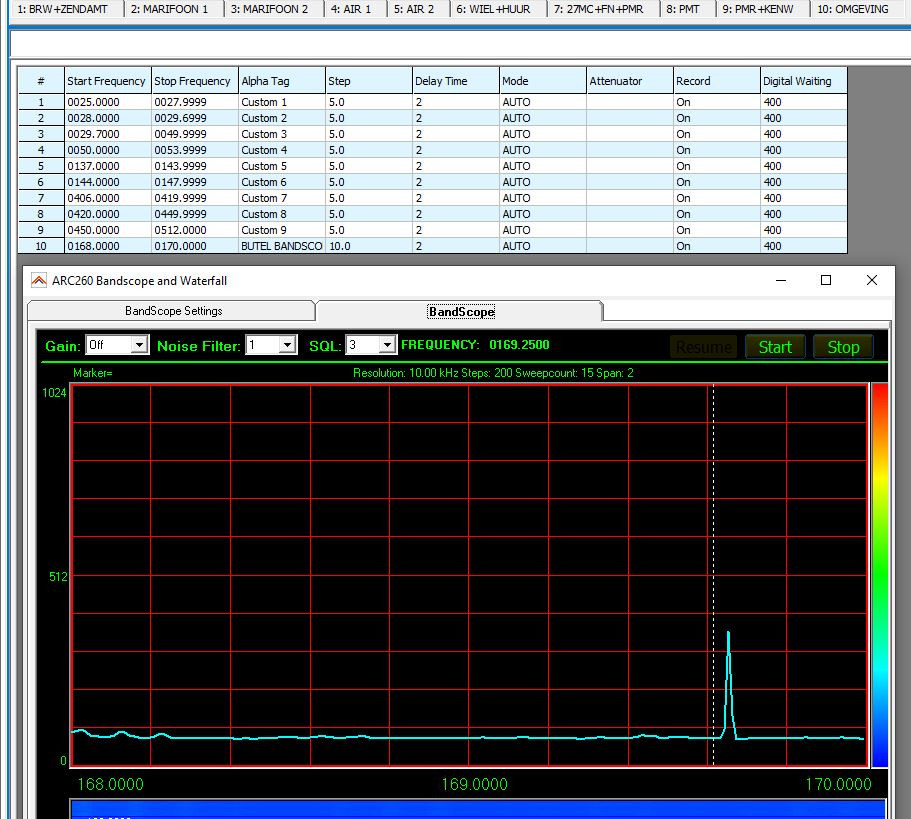Click the ARC260 Bandscope window icon

coord(38,281)
